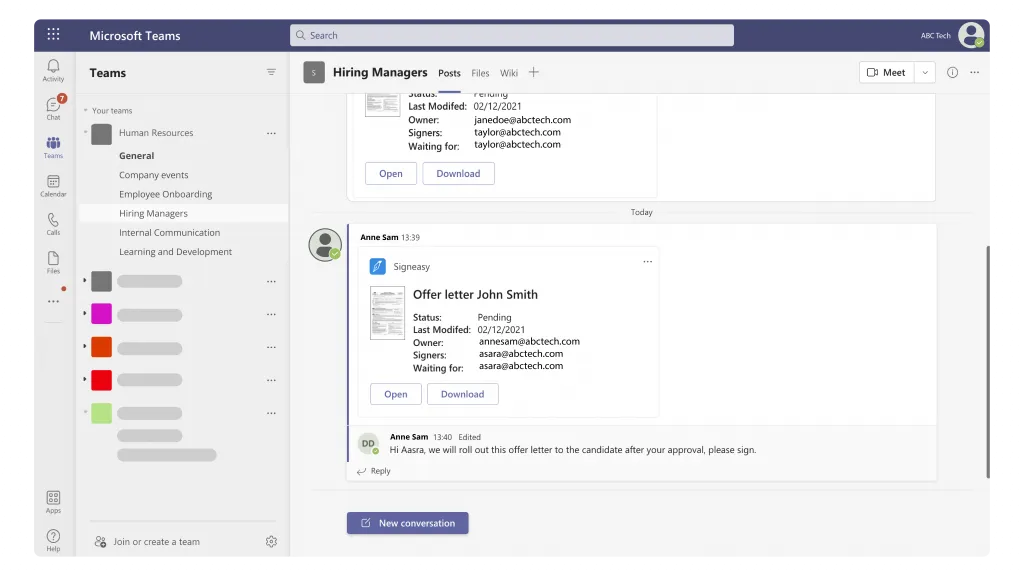
Task: Open the app launcher grid icon
Action: (x=54, y=35)
